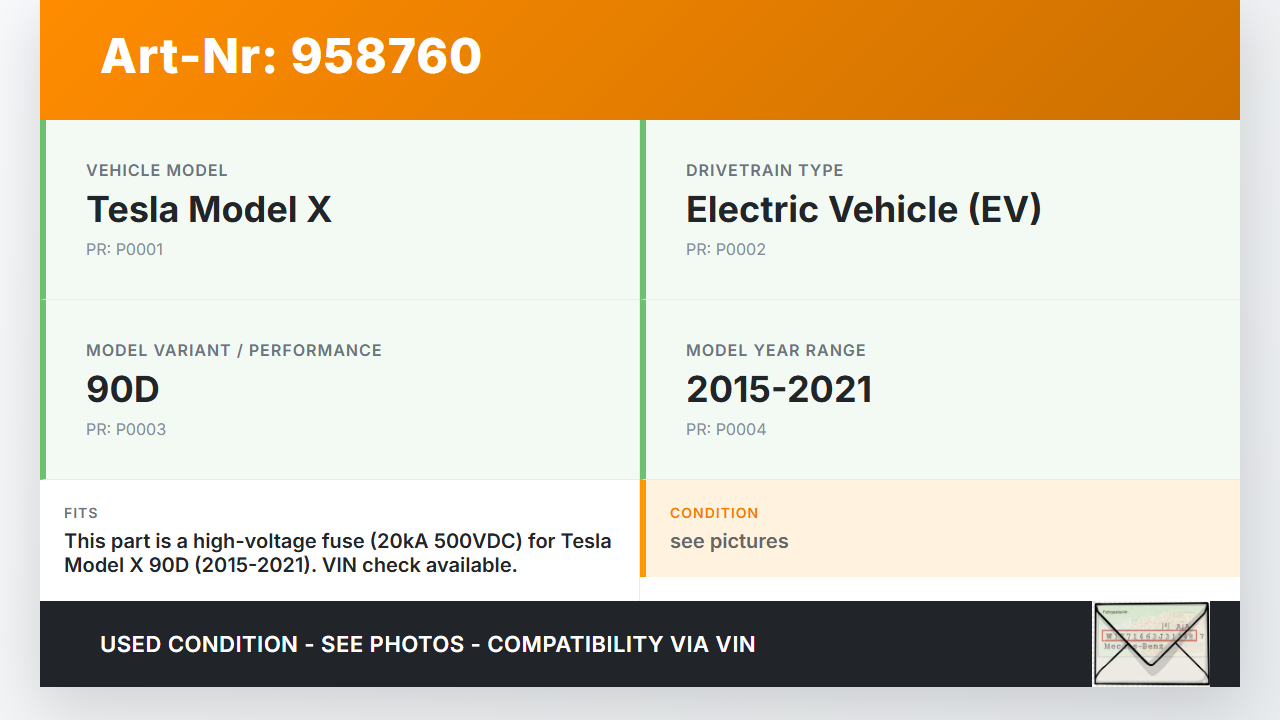Image resolution: width=1280 pixels, height=720 pixels.
Task: Select the Electric Vehicle (EV) value
Action: [863, 209]
